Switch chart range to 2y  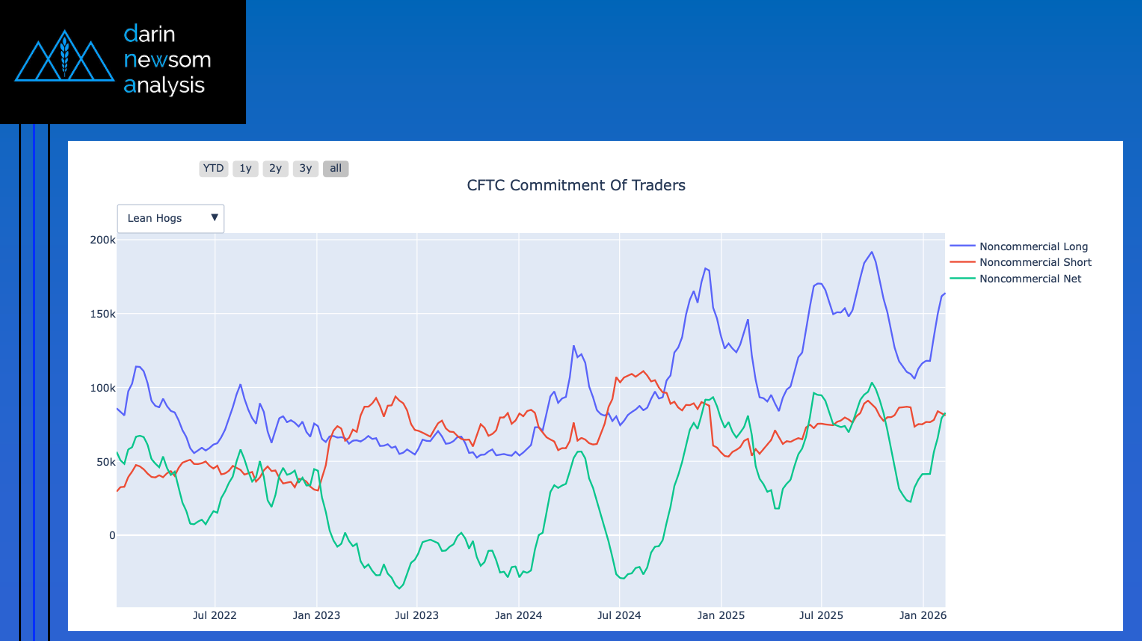pos(275,169)
